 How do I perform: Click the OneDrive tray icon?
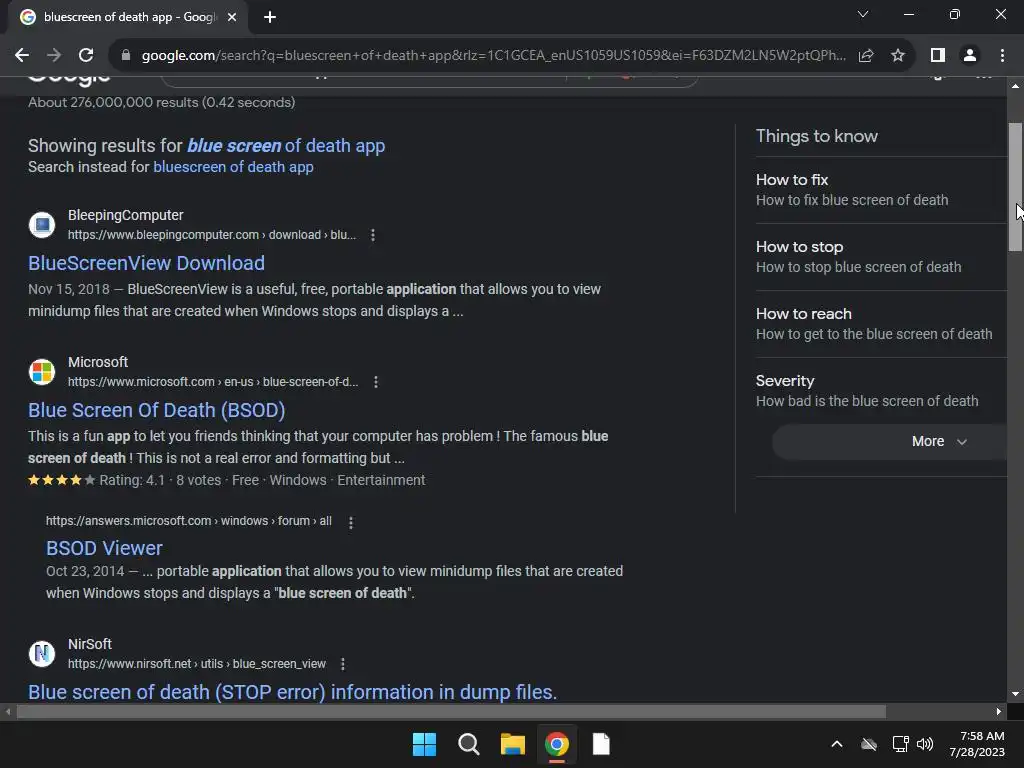point(869,744)
